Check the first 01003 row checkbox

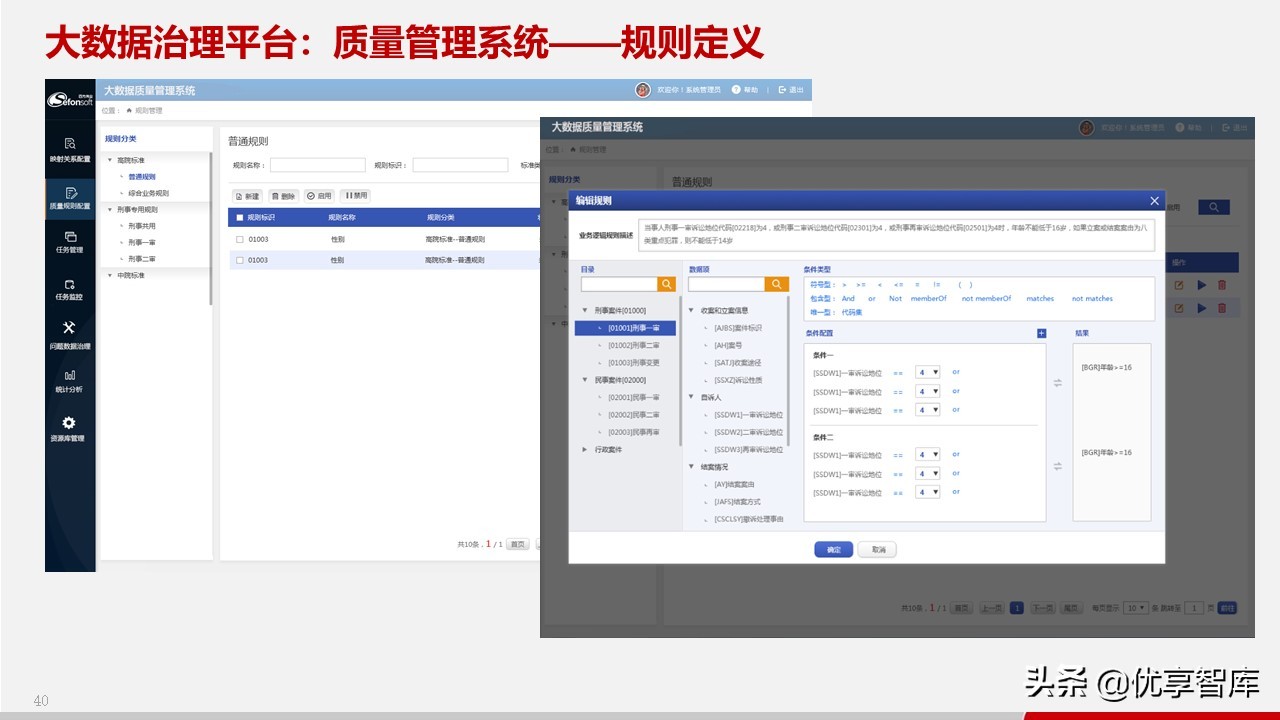240,240
